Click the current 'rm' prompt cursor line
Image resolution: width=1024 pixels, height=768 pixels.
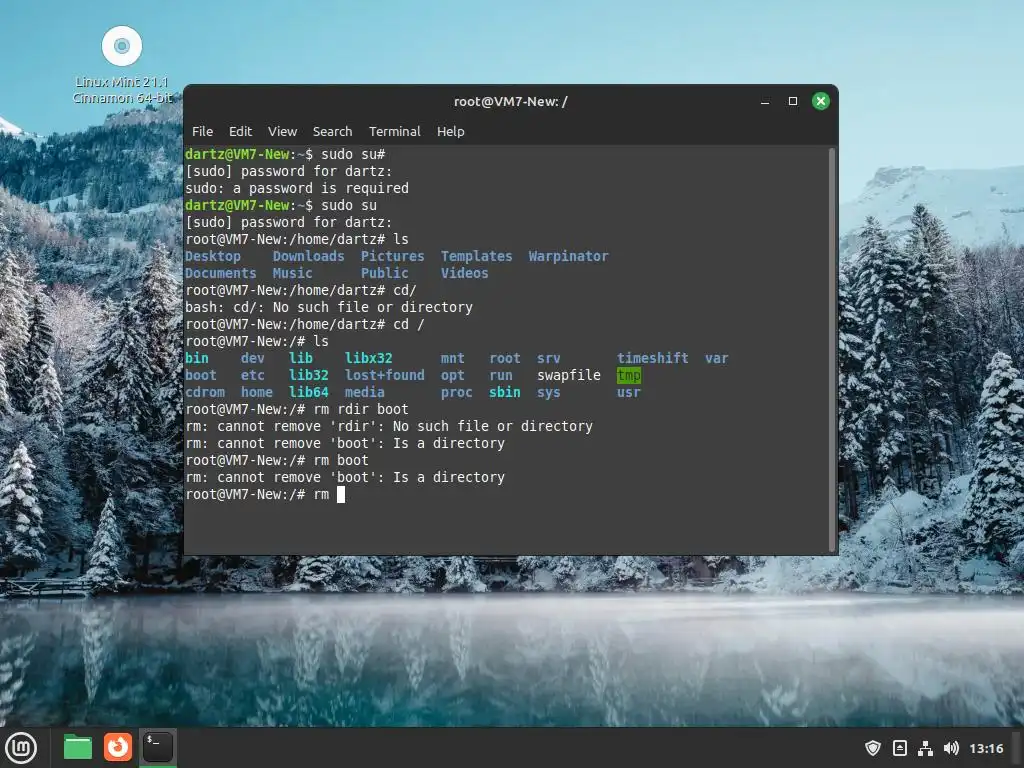(x=265, y=494)
